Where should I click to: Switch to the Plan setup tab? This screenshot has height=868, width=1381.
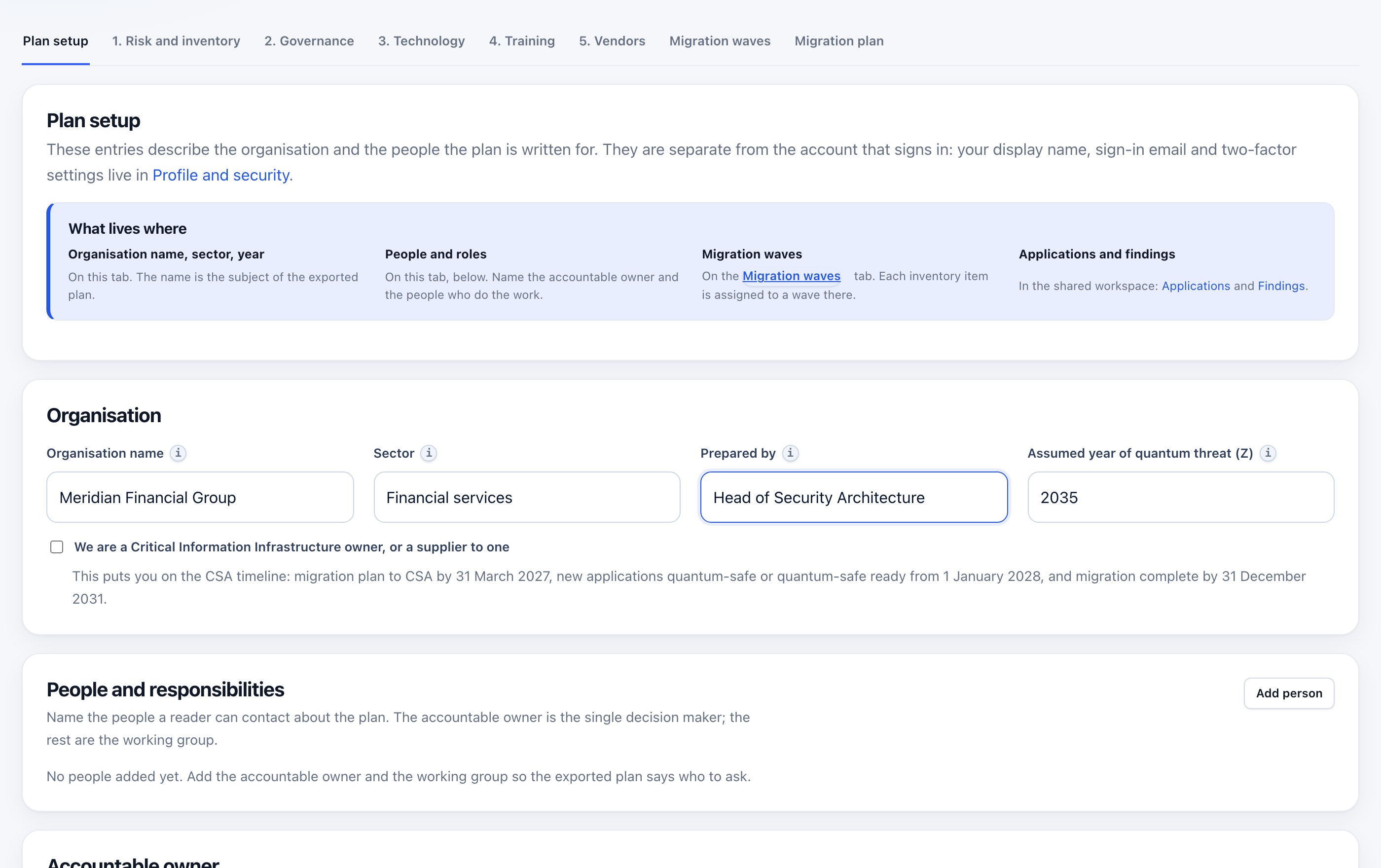coord(56,41)
